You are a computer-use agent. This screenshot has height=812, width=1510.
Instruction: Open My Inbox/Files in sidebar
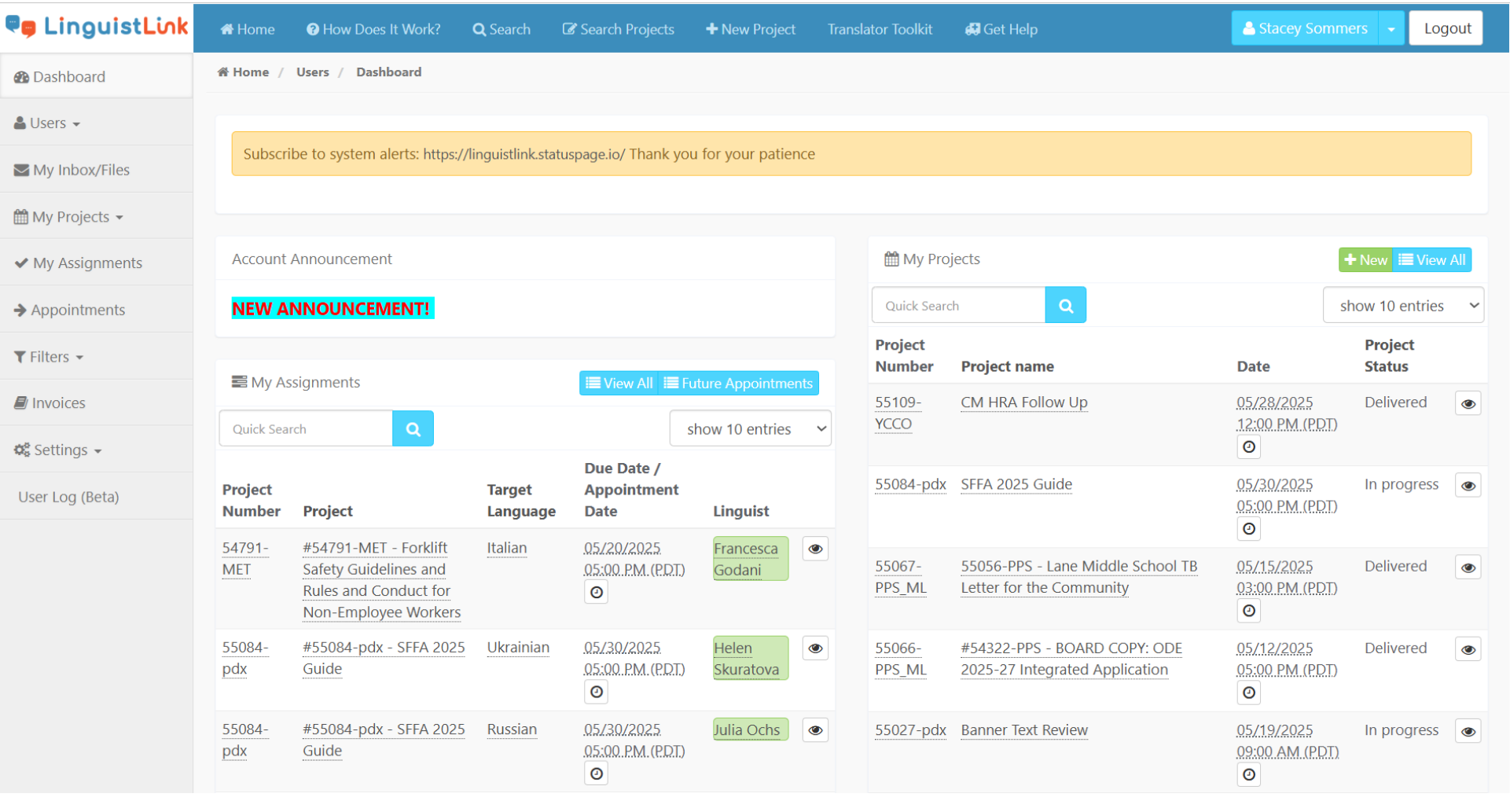[x=96, y=170]
